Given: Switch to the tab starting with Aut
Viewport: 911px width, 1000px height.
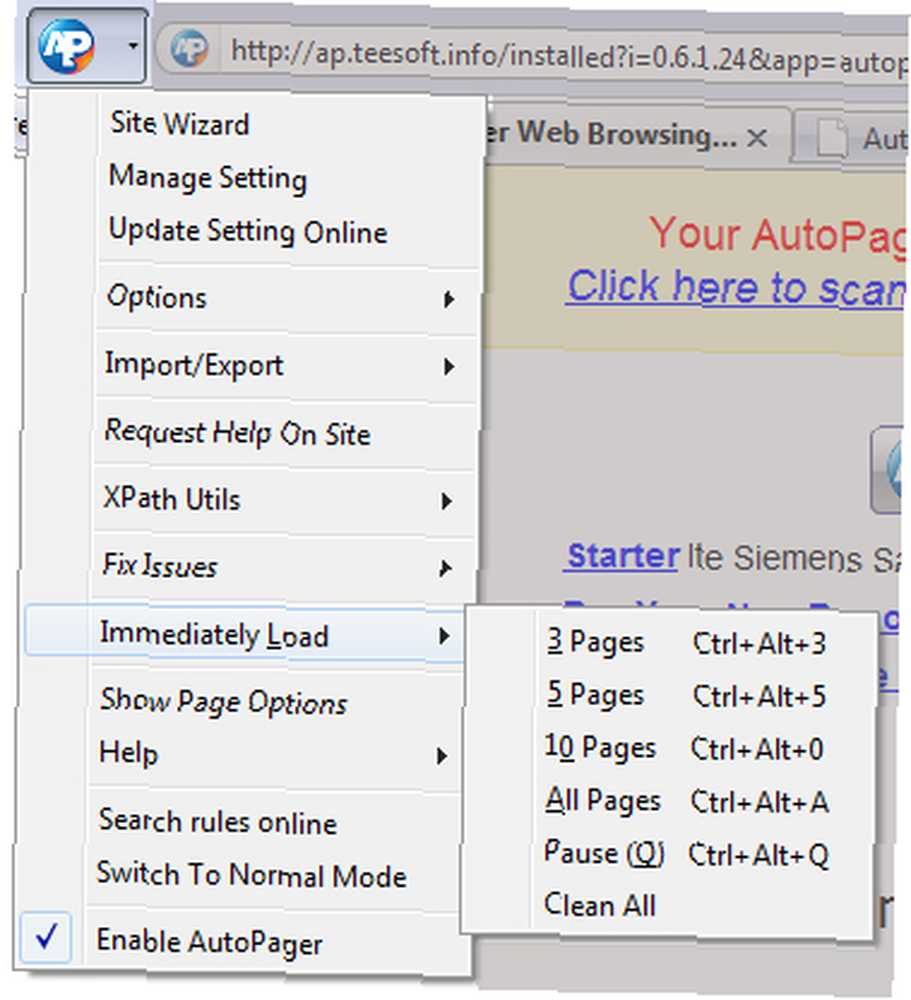Looking at the screenshot, I should point(852,138).
